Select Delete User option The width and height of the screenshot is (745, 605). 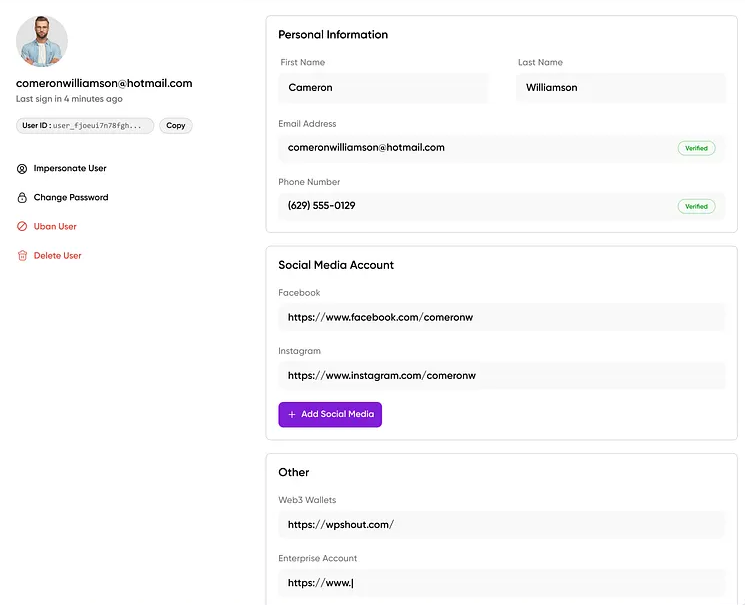(x=58, y=256)
